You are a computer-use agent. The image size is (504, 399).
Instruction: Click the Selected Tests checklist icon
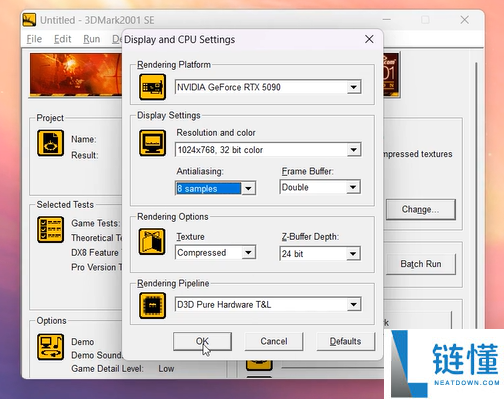pos(50,230)
